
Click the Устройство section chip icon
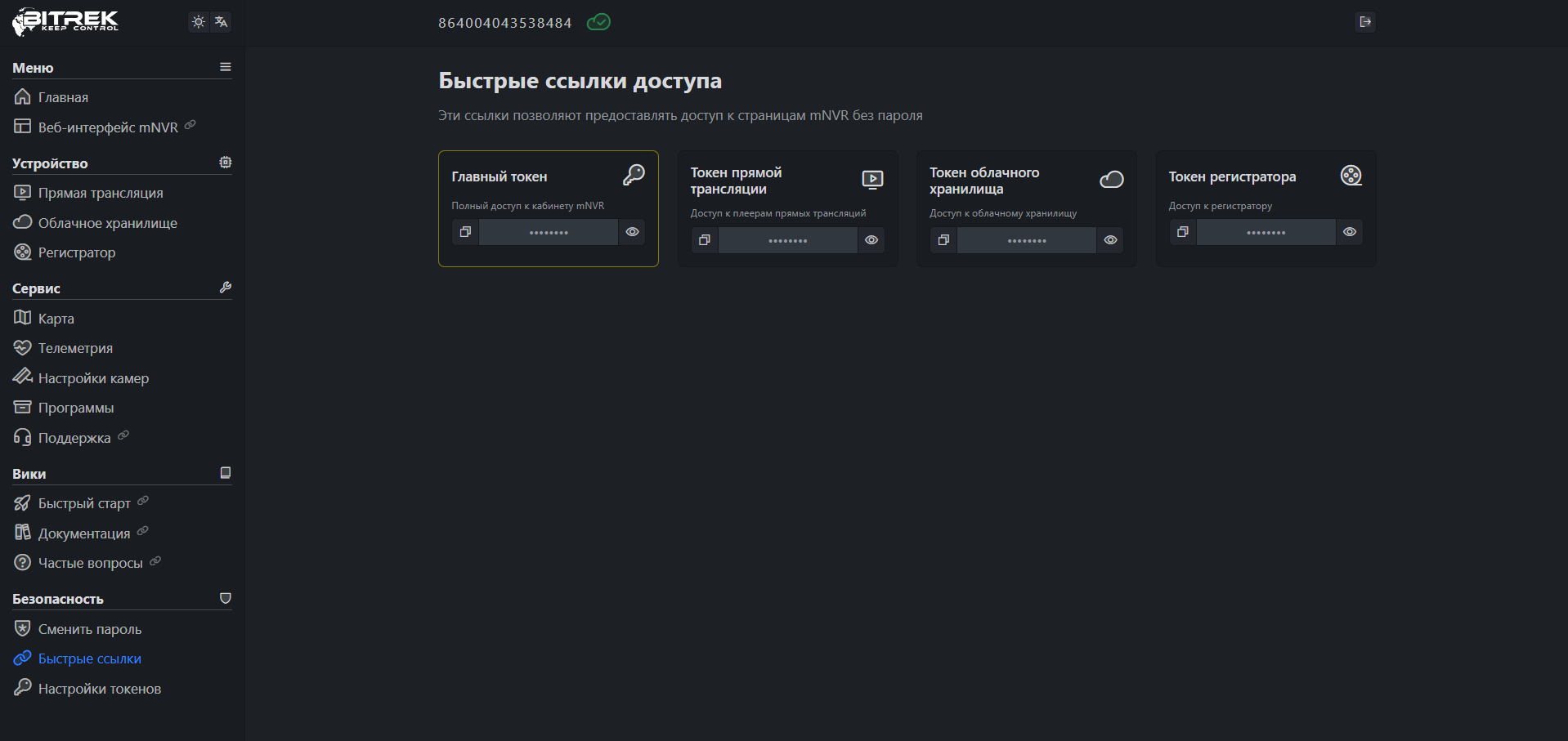pos(226,163)
